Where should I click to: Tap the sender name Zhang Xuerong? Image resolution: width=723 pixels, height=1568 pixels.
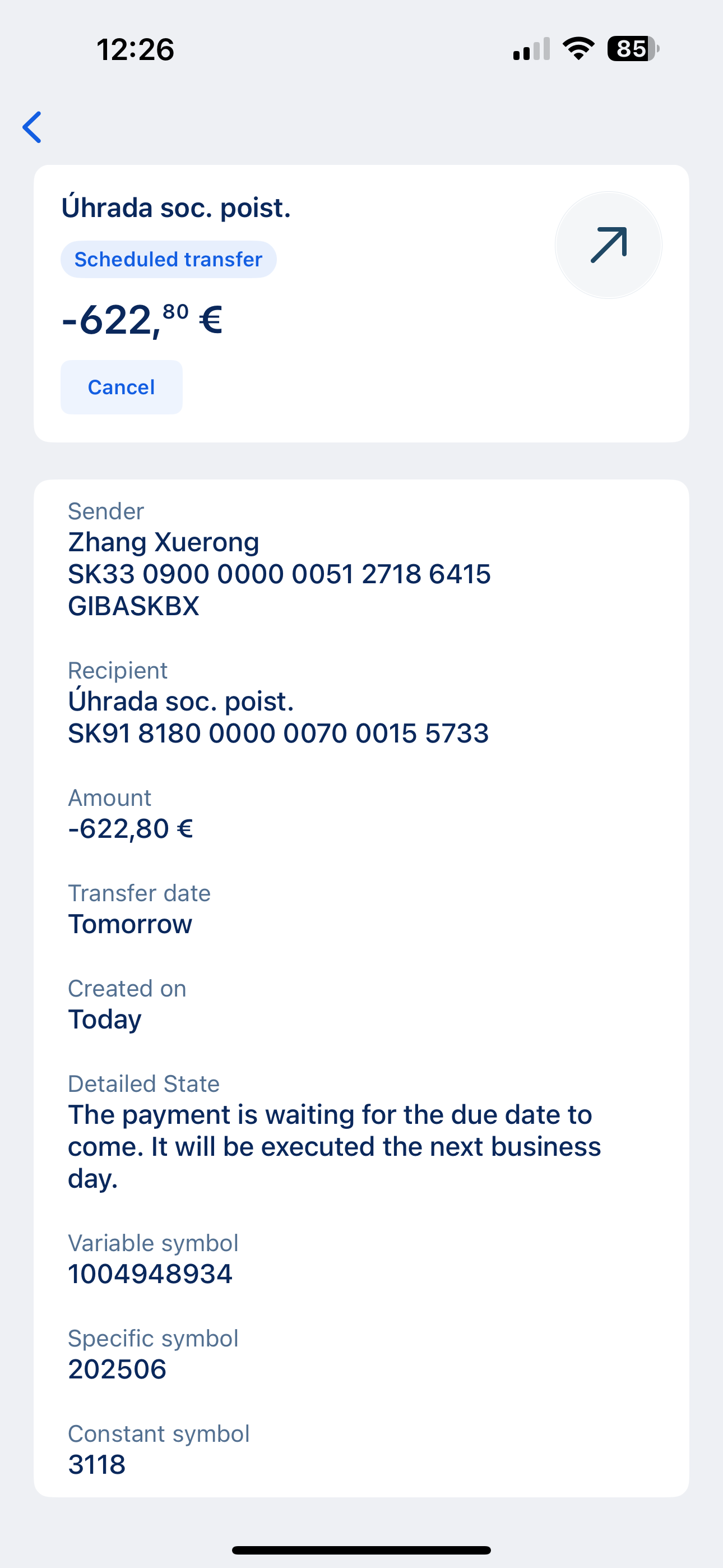coord(163,542)
